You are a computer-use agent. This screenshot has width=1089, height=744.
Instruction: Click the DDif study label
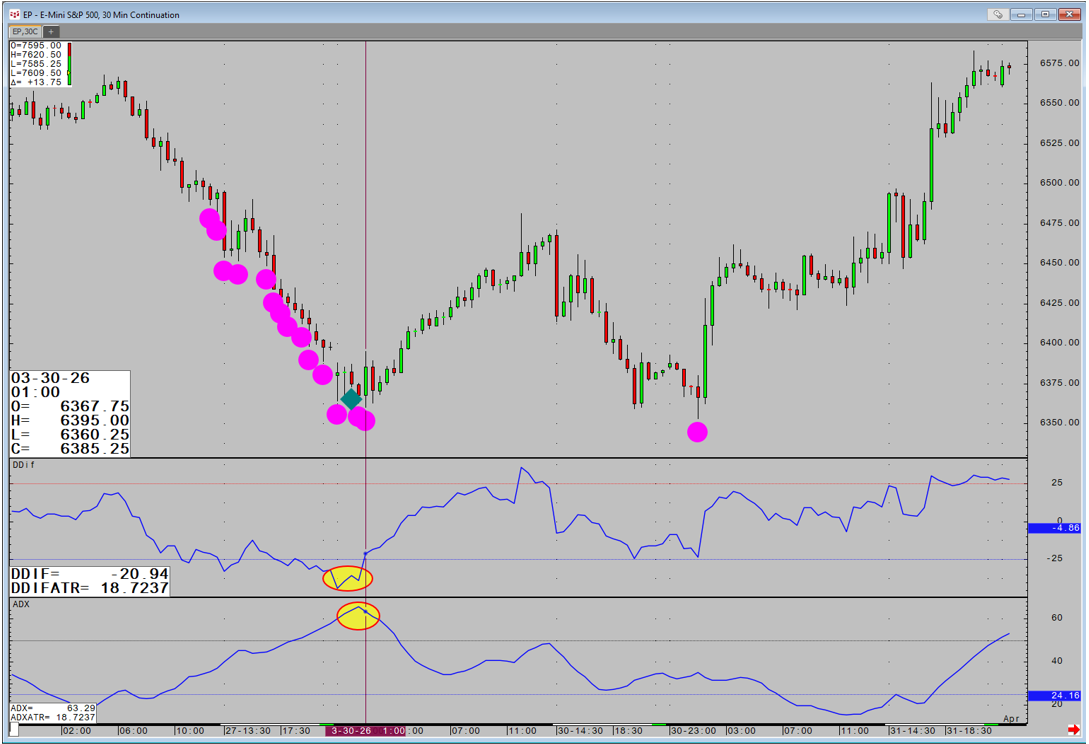click(x=24, y=464)
